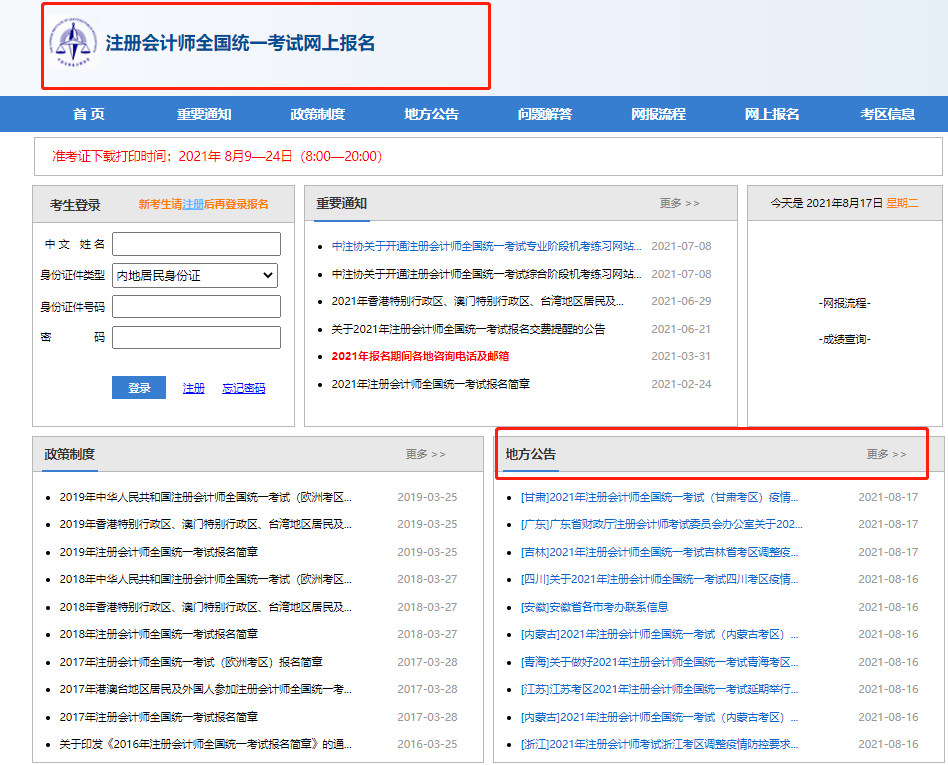Open 2019年注册会计师全国统一考试报名简章
Image resolution: width=948 pixels, height=765 pixels.
158,552
